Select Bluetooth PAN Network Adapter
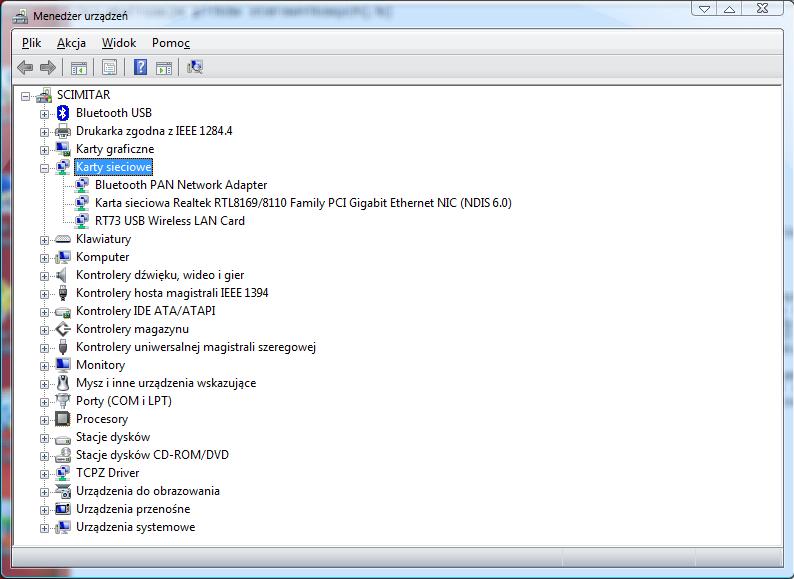This screenshot has width=794, height=579. click(181, 185)
